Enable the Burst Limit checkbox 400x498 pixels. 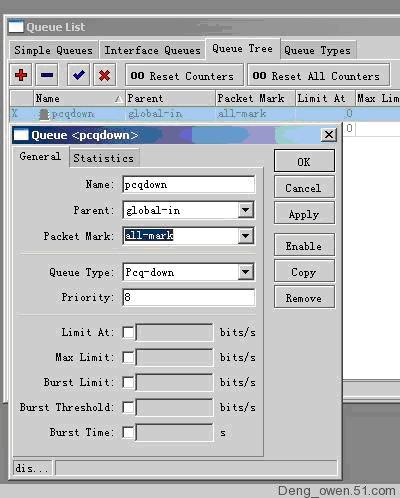(128, 382)
